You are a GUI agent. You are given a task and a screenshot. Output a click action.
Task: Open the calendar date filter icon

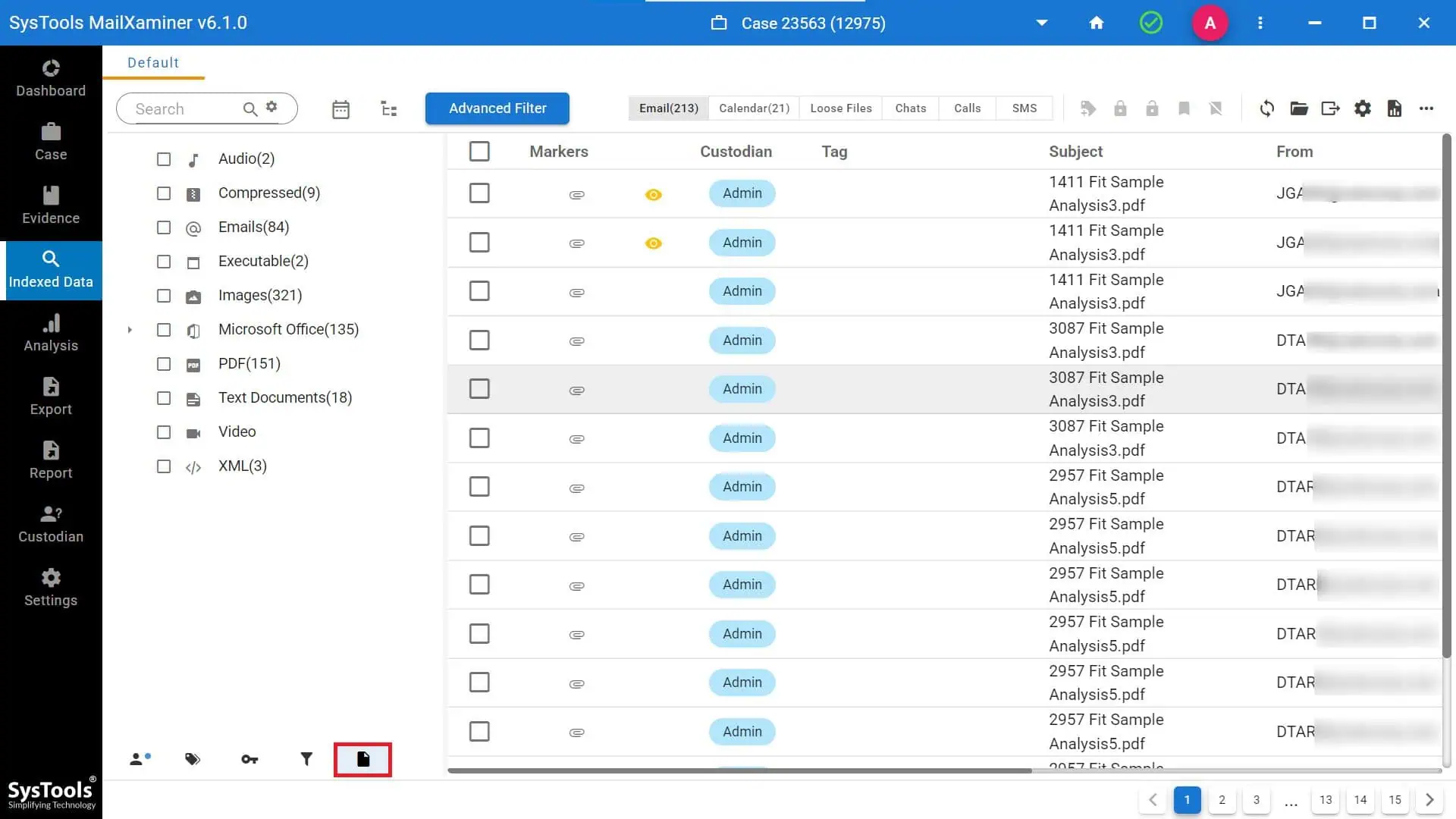[x=340, y=109]
